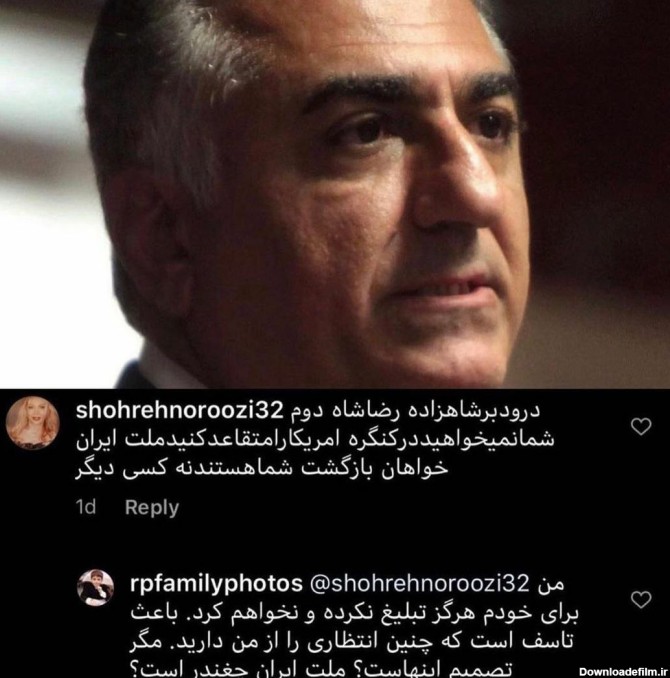The image size is (670, 678).
Task: Open rpfamilyphotos profile avatar
Action: pyautogui.click(x=96, y=587)
